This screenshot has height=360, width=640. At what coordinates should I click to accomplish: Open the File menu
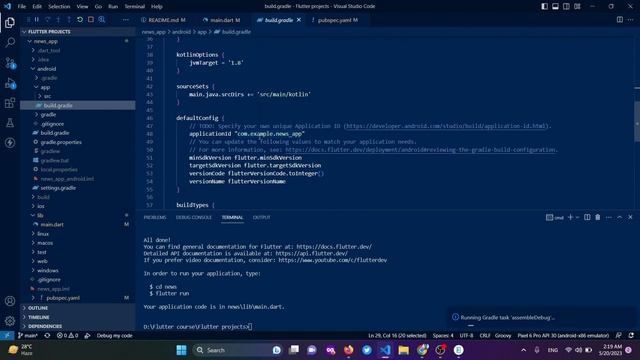coord(22,6)
